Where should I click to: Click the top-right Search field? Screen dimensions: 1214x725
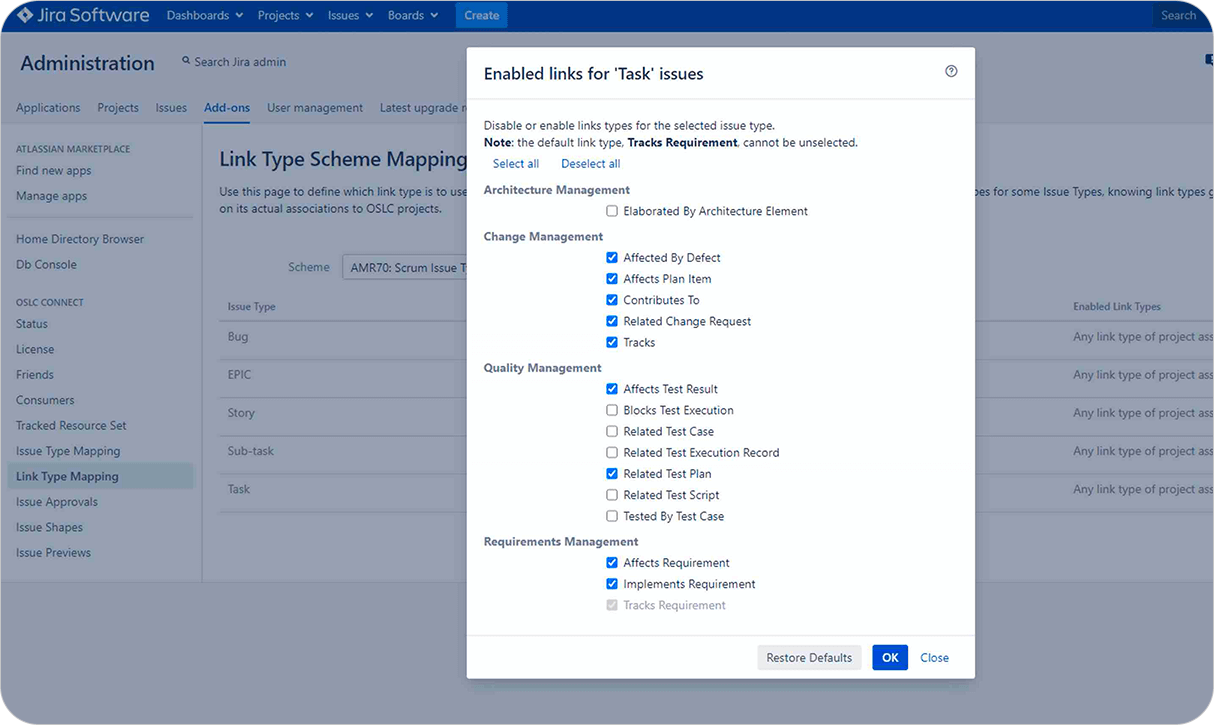[x=1183, y=15]
